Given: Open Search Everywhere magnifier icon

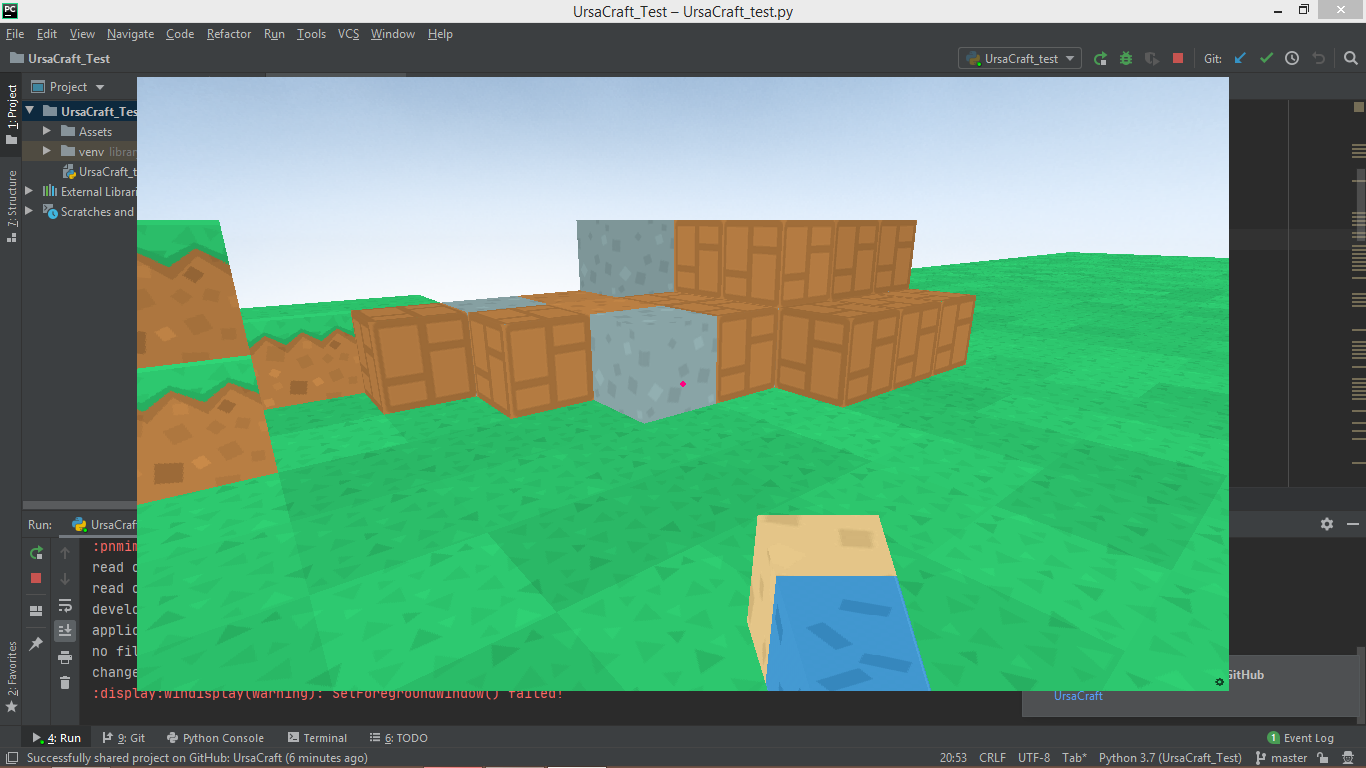Looking at the screenshot, I should pyautogui.click(x=1351, y=58).
